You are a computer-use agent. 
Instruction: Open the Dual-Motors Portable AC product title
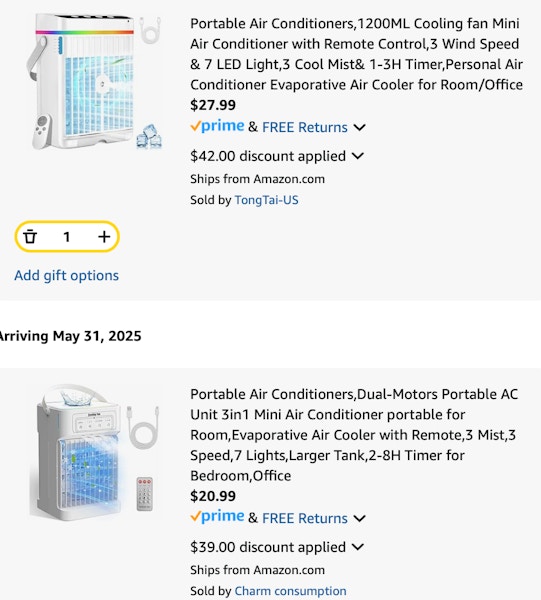(x=354, y=435)
